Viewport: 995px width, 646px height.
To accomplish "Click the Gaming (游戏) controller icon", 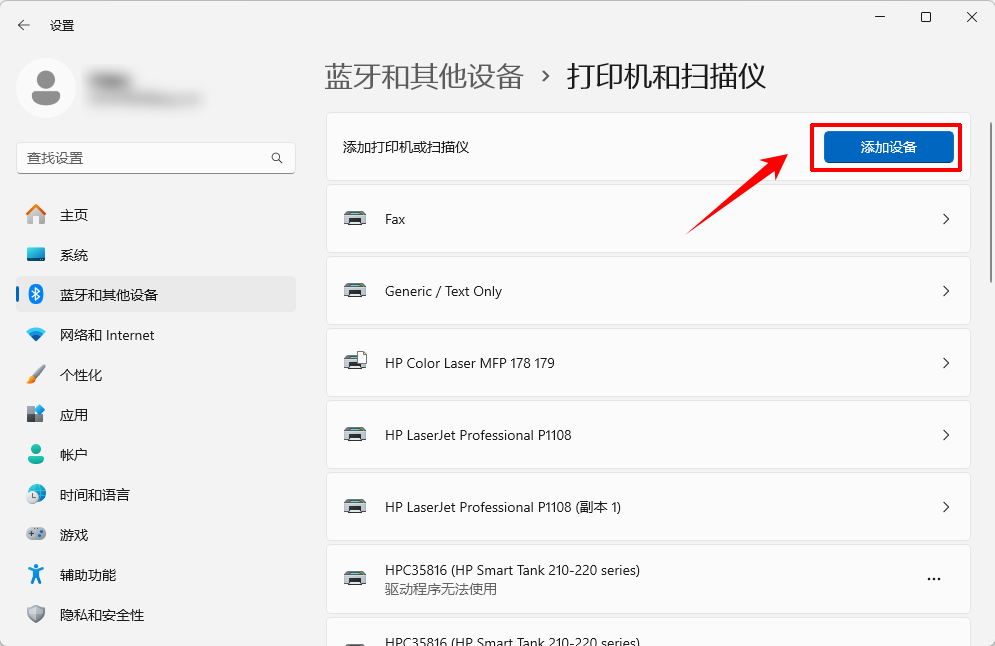I will tap(36, 534).
